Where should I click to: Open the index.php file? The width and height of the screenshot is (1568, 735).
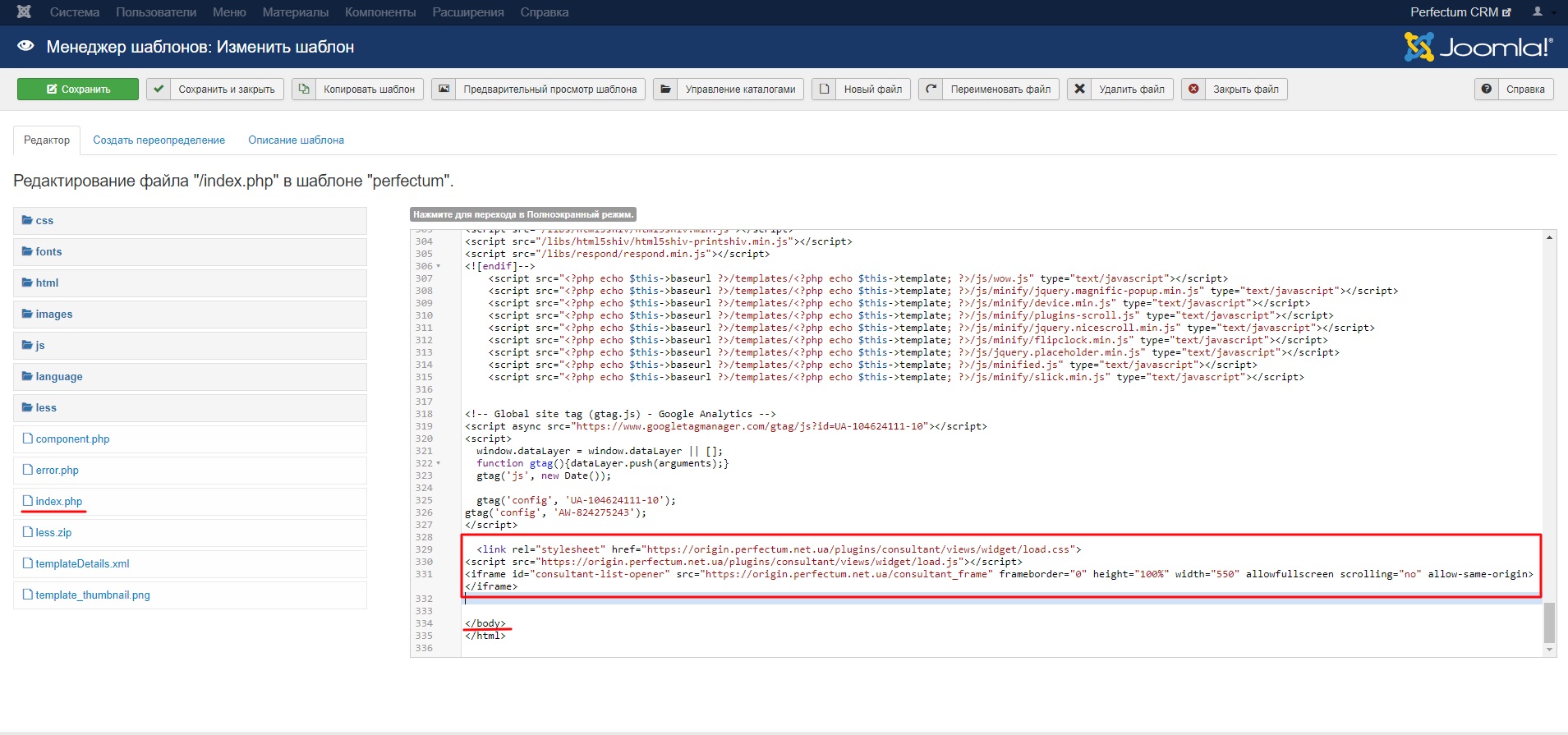click(x=190, y=502)
